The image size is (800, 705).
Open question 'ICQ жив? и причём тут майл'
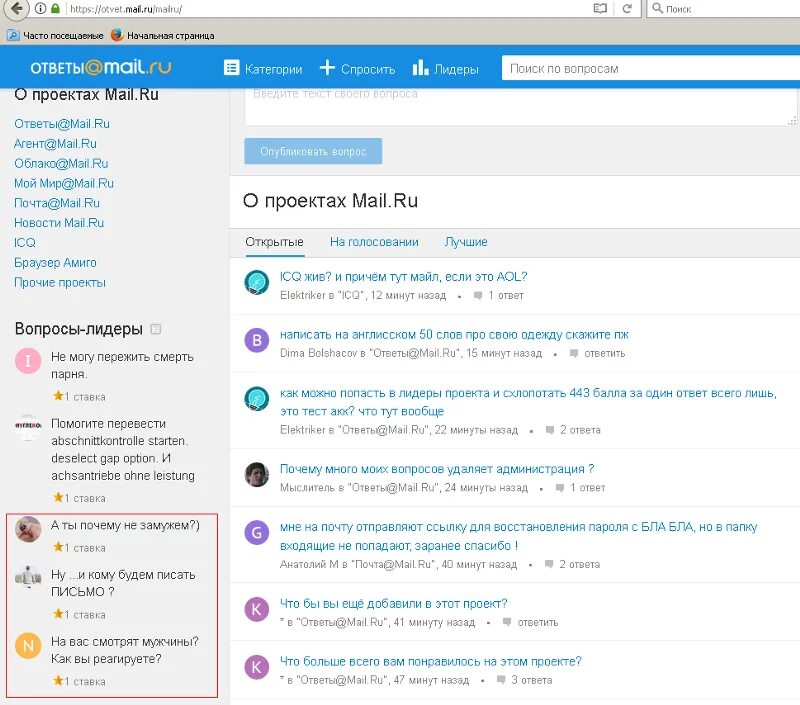click(403, 276)
